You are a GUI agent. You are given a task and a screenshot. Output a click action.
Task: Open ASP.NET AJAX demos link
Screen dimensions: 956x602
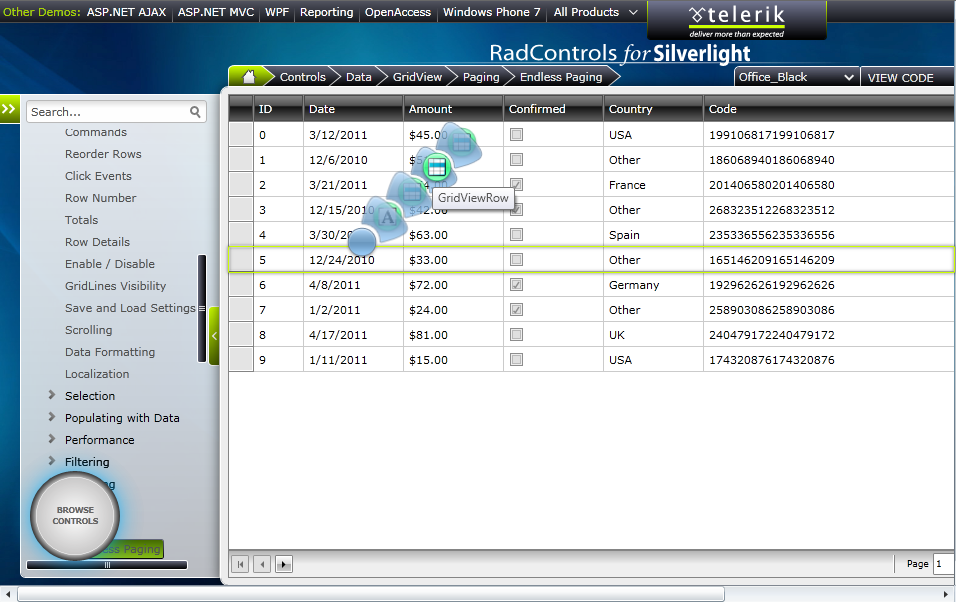[x=126, y=12]
